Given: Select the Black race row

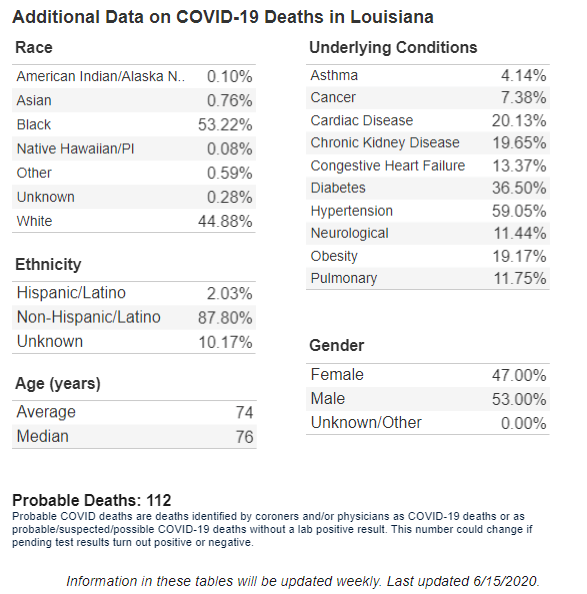Looking at the screenshot, I should [134, 124].
